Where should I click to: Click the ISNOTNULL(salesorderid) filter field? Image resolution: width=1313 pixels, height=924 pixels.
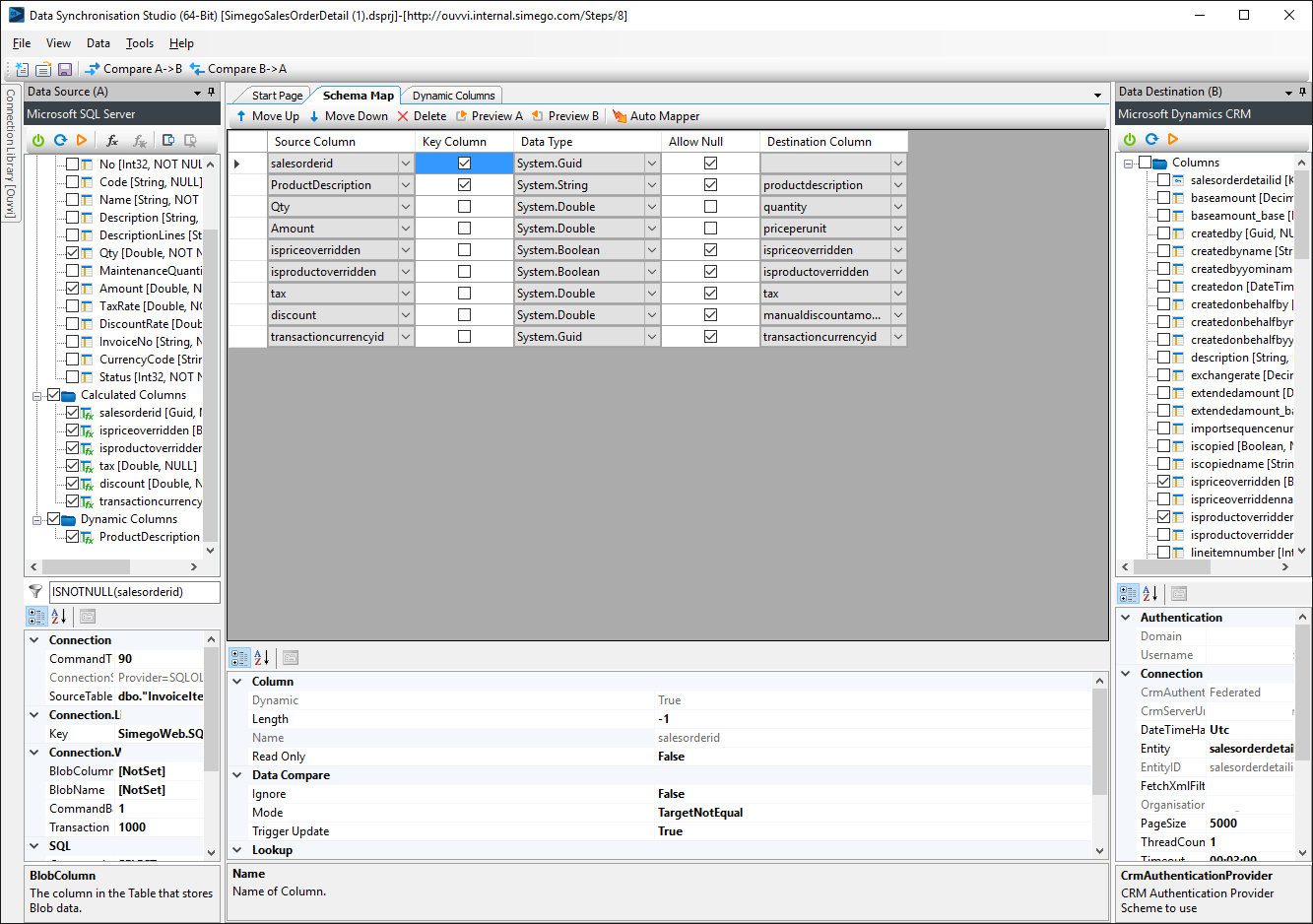[x=133, y=592]
